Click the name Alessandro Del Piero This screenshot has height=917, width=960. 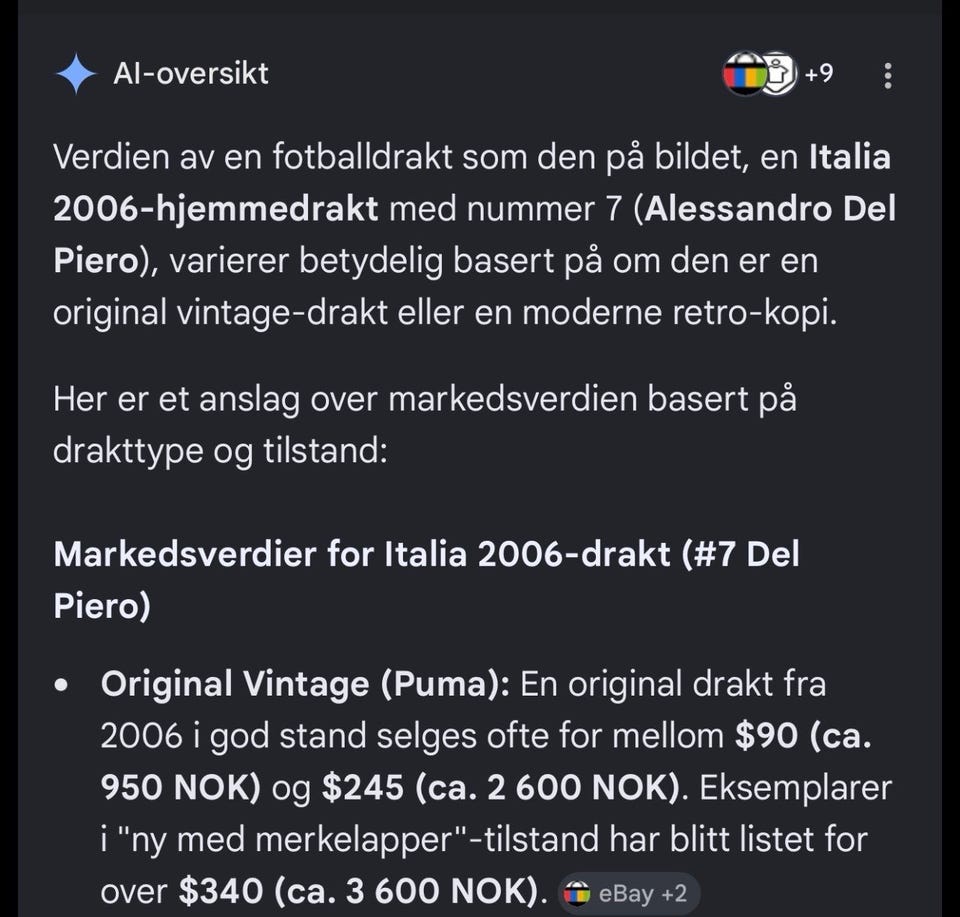[x=474, y=234]
